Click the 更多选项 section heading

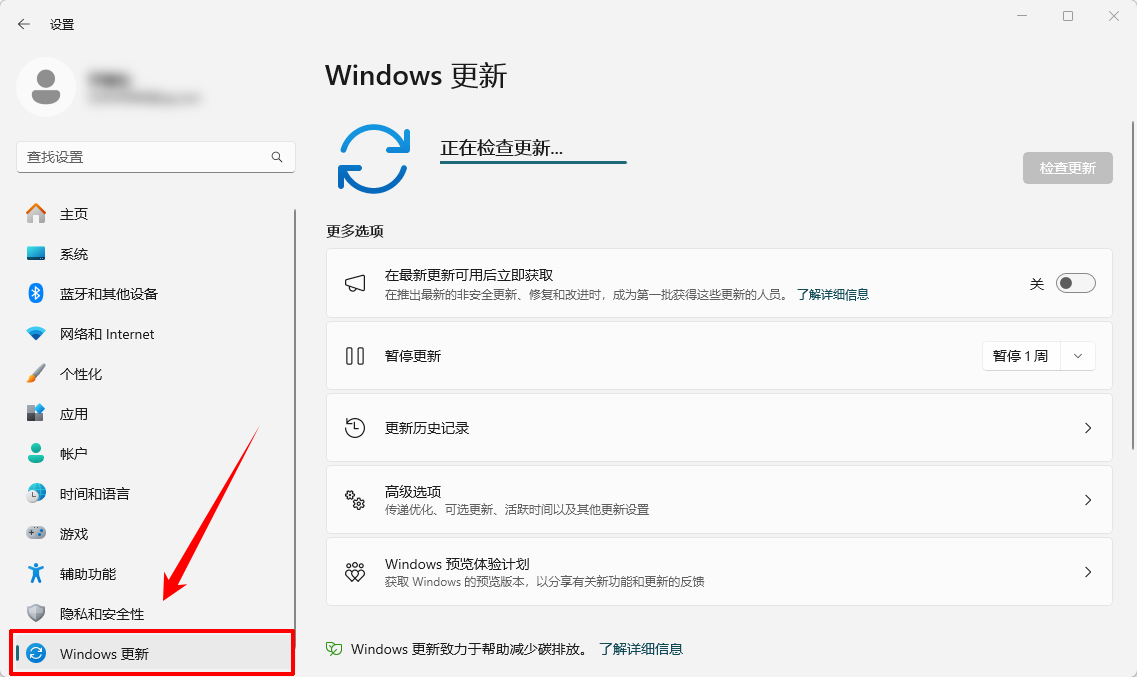click(x=355, y=231)
